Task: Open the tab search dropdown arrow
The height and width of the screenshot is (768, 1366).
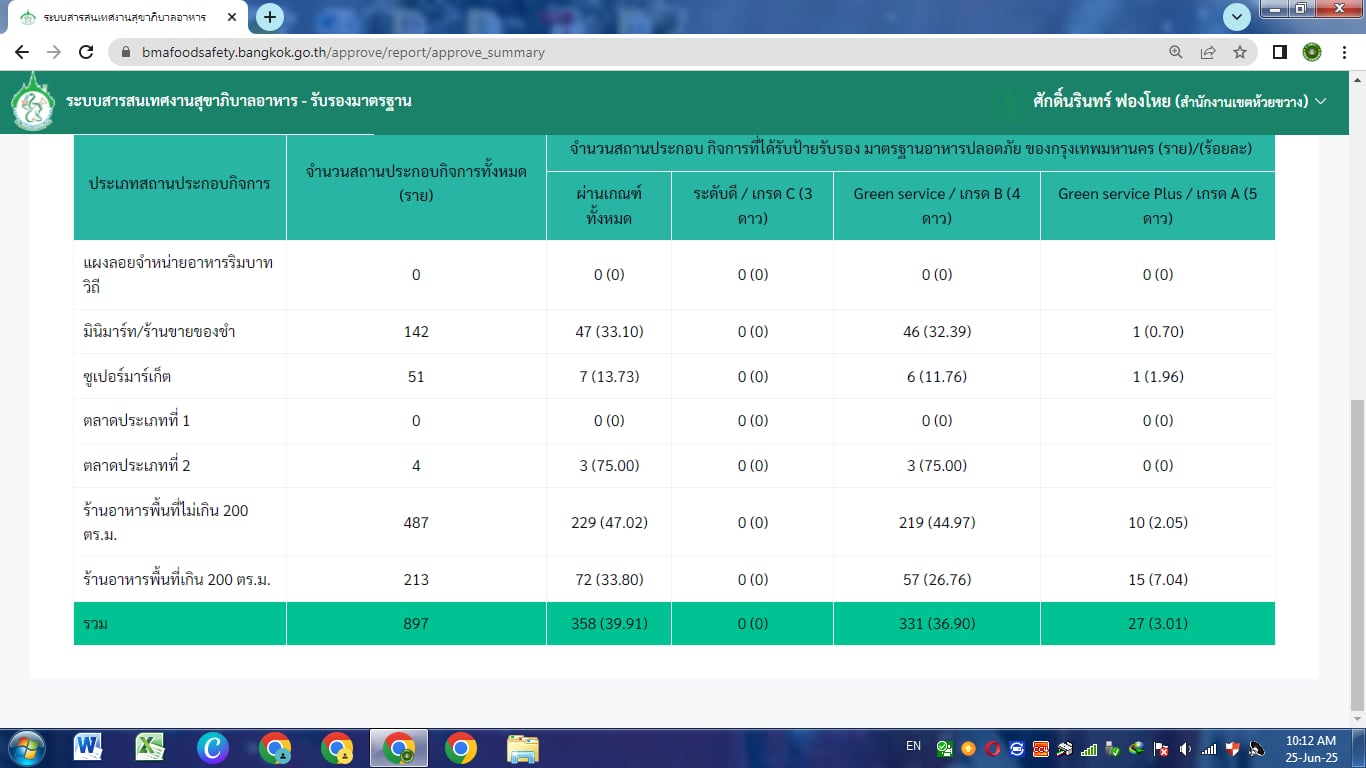Action: click(1237, 17)
